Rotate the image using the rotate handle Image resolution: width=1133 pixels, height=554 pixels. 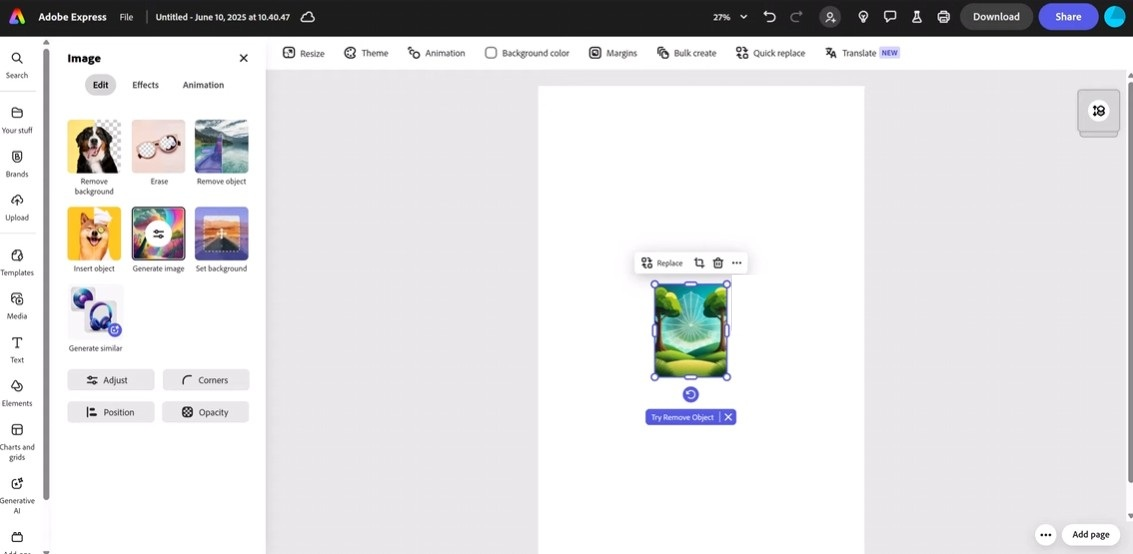[691, 394]
